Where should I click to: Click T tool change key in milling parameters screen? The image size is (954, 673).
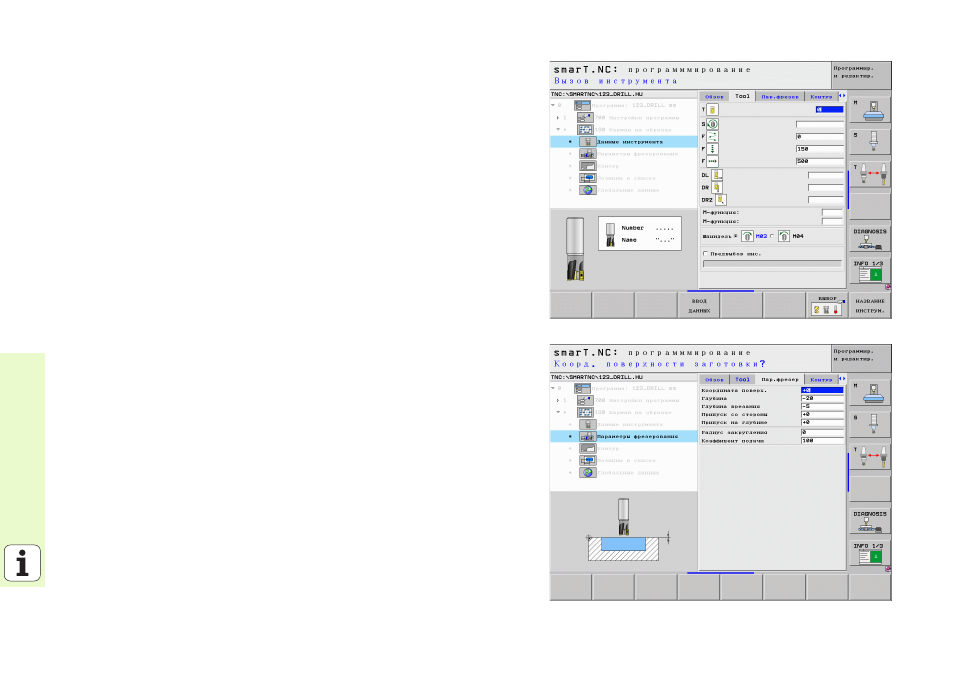(x=870, y=457)
